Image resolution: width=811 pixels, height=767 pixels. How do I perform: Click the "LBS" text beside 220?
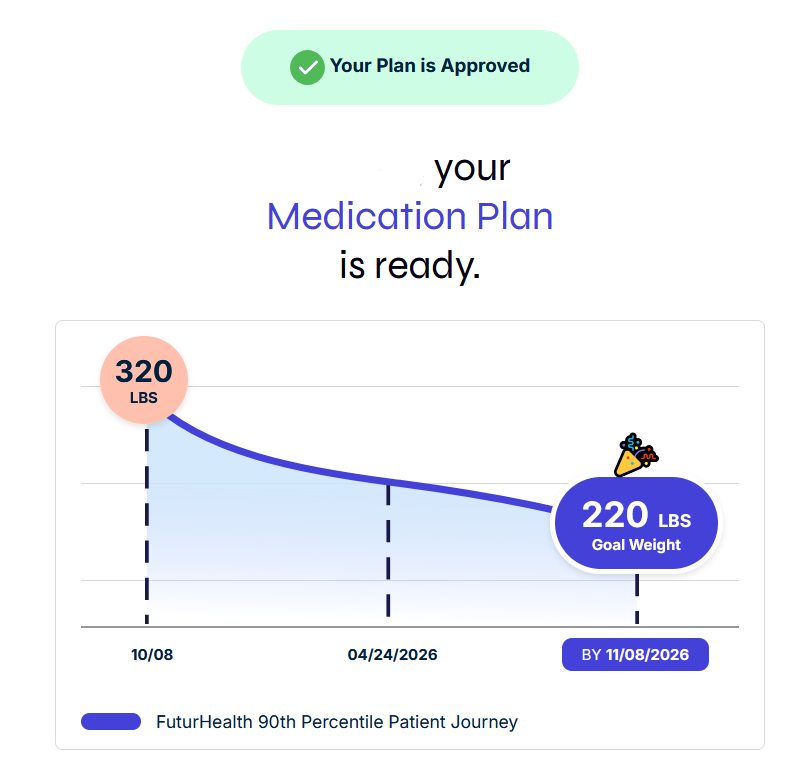pos(674,520)
